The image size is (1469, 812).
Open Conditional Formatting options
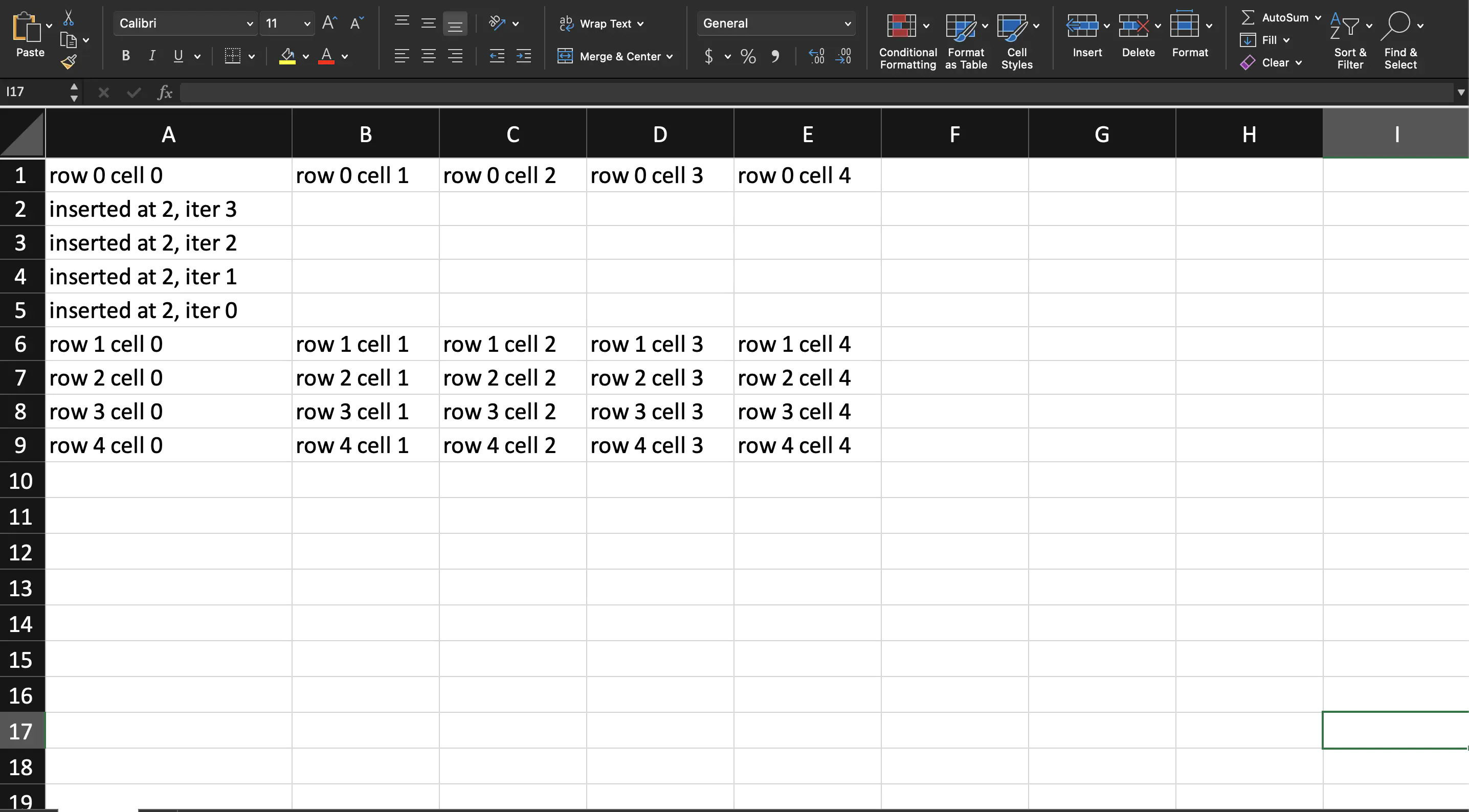click(x=907, y=40)
